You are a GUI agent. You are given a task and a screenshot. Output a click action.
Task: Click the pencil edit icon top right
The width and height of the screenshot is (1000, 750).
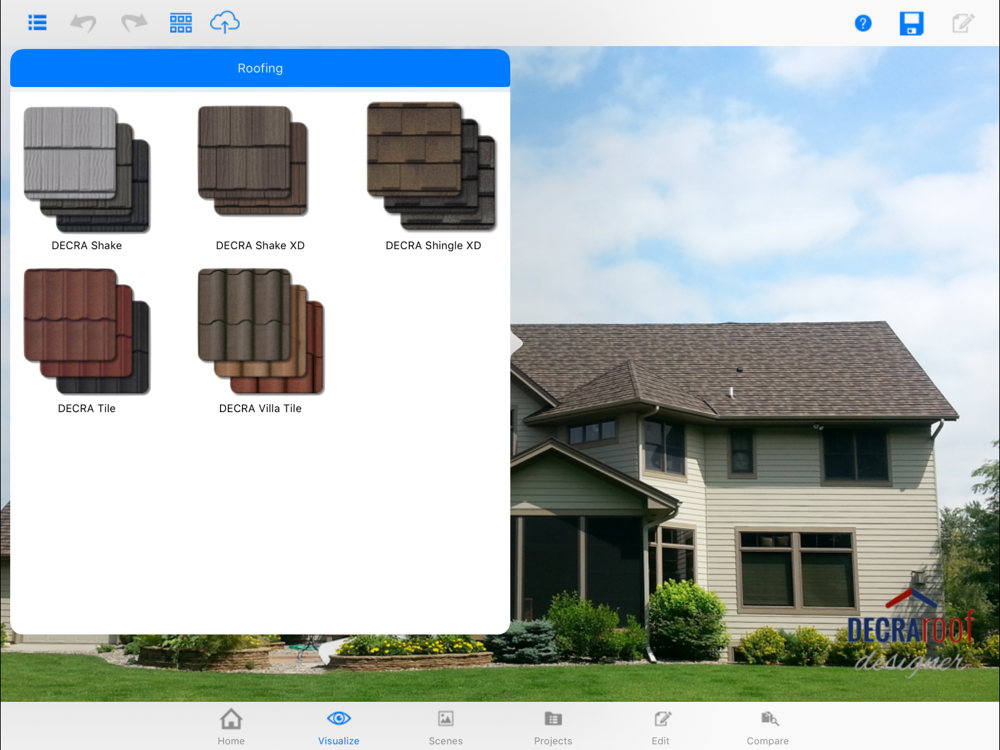[x=962, y=23]
